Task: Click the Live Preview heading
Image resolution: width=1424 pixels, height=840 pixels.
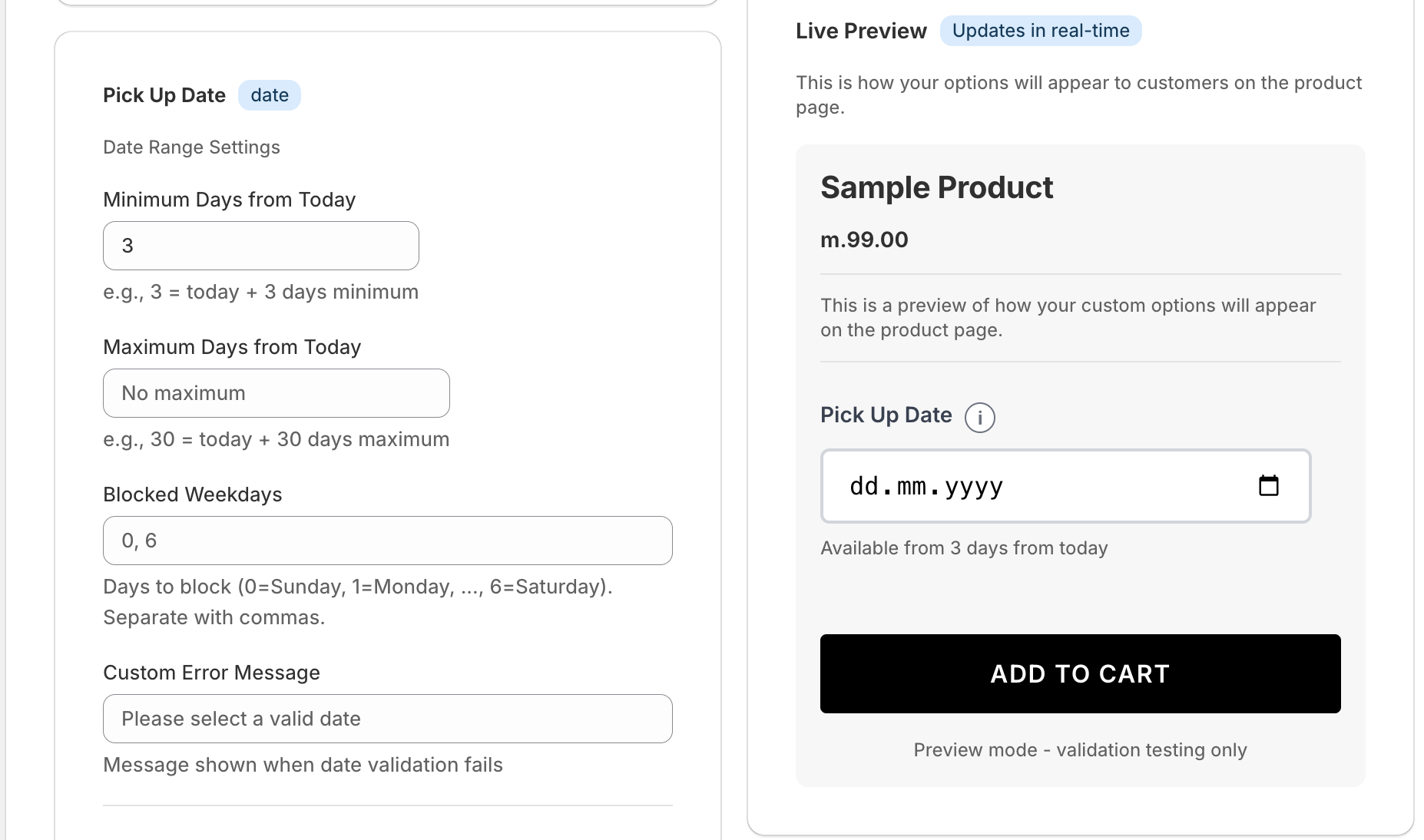Action: click(861, 31)
